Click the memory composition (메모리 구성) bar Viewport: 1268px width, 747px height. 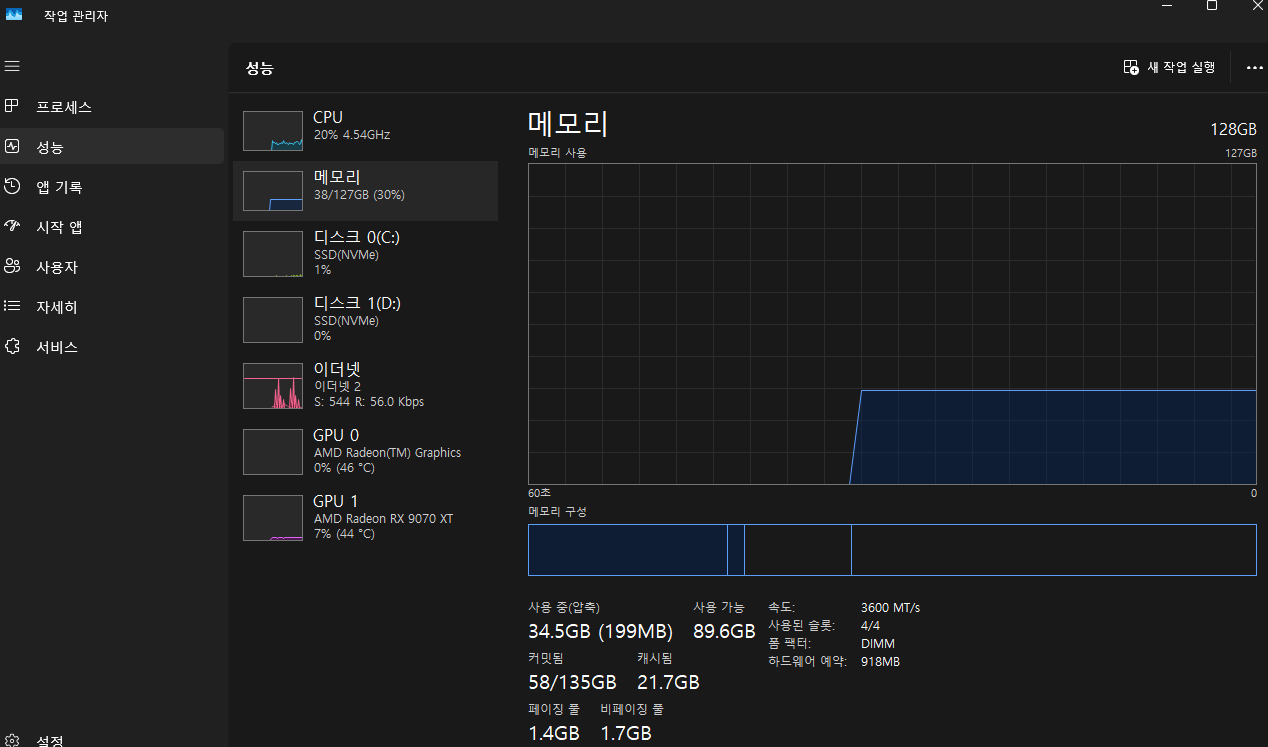(x=891, y=550)
